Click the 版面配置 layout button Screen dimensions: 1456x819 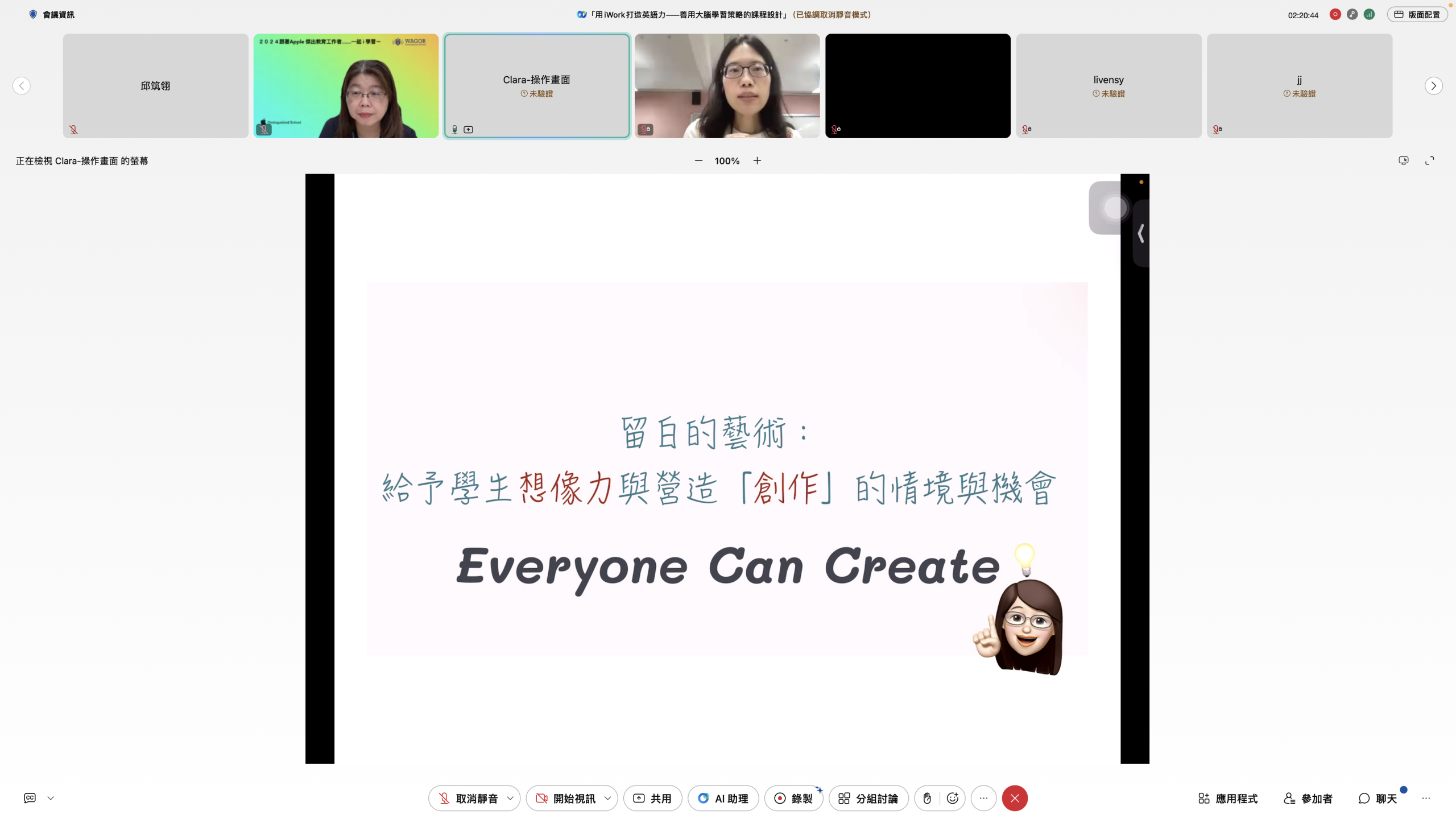point(1417,15)
